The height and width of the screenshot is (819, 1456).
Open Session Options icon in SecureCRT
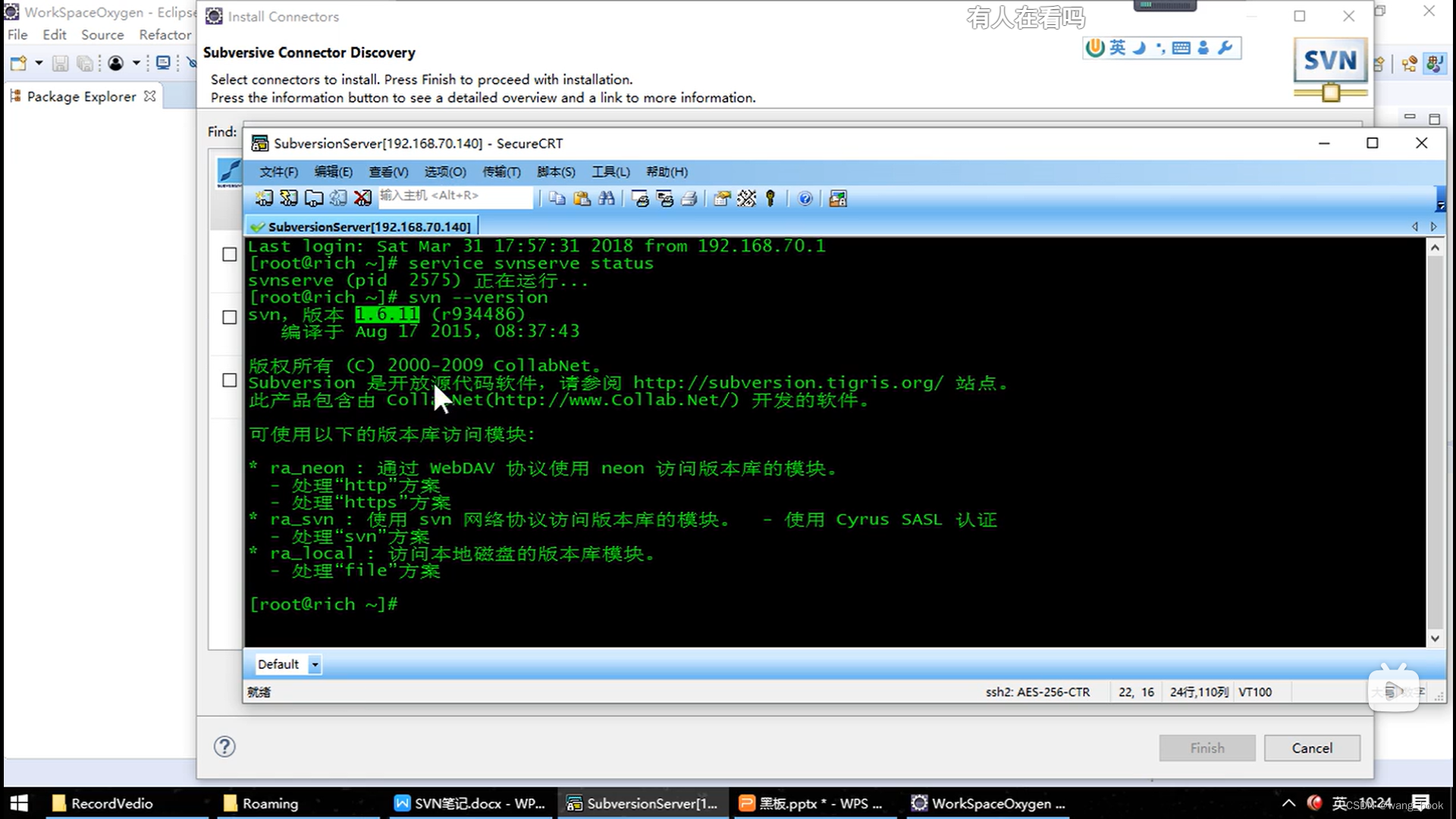coord(722,199)
